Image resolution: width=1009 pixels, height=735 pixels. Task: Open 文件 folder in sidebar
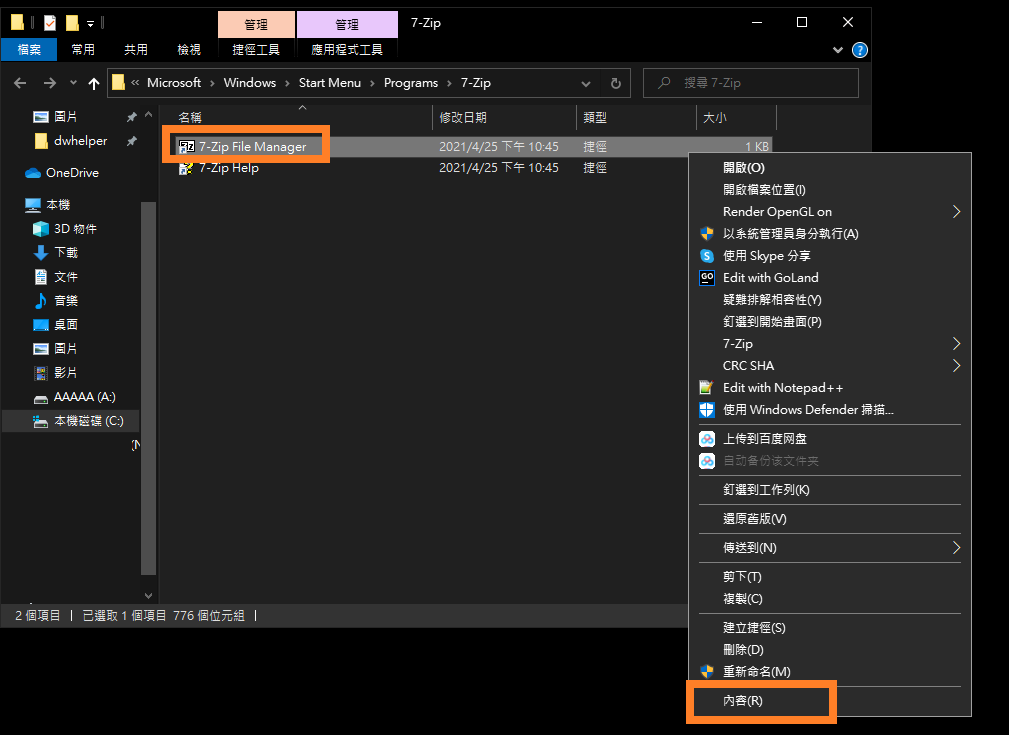[66, 277]
